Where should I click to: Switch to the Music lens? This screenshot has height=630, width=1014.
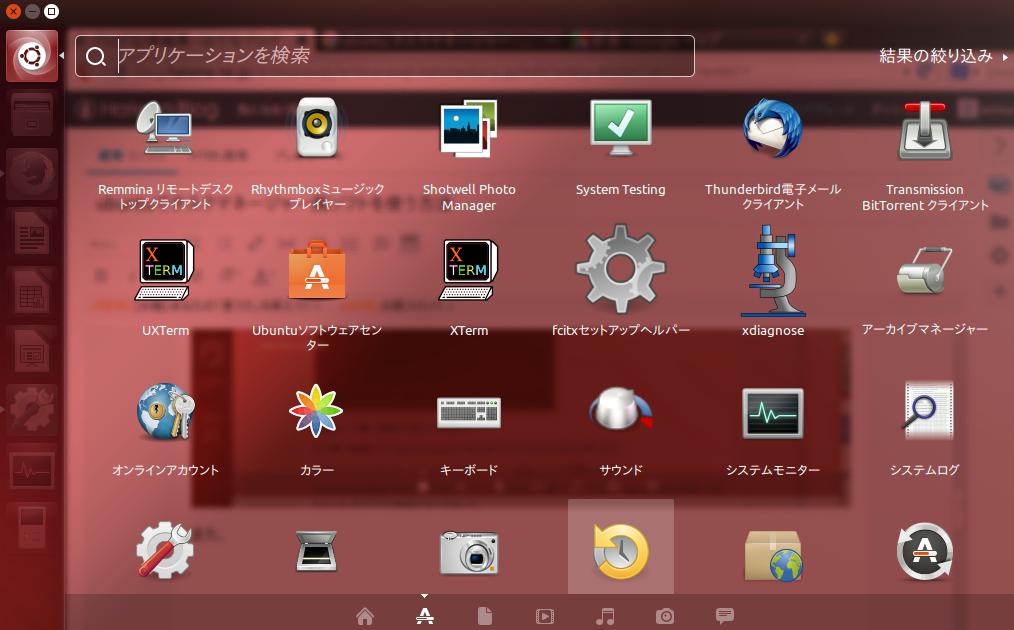coord(605,616)
